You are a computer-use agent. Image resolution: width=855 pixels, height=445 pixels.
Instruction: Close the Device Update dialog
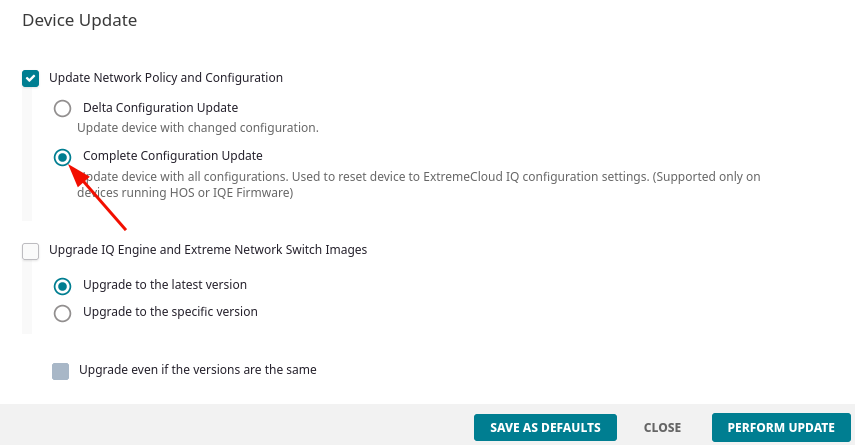tap(662, 427)
